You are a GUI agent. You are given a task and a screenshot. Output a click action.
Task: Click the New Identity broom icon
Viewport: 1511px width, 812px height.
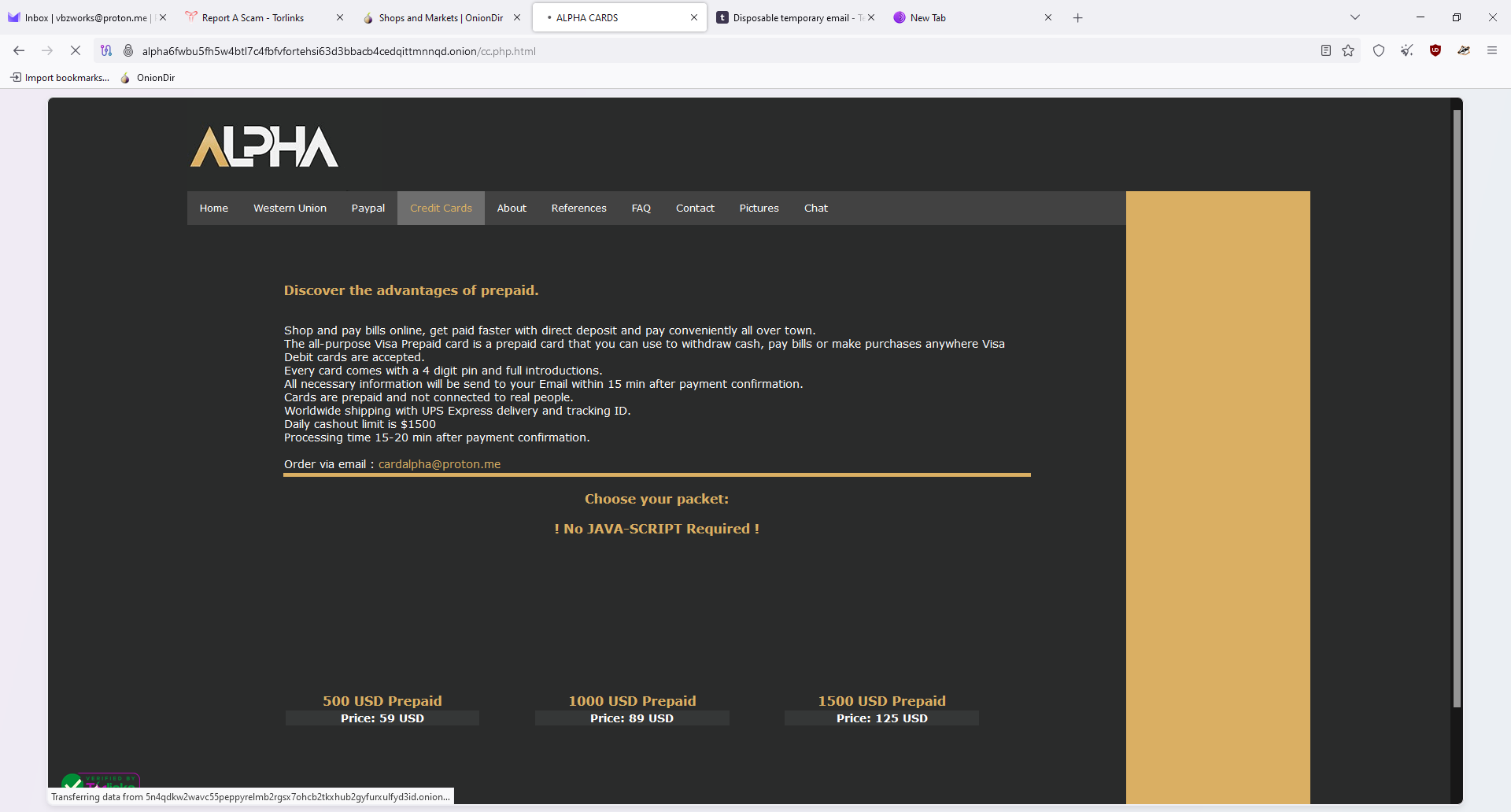(x=1407, y=50)
